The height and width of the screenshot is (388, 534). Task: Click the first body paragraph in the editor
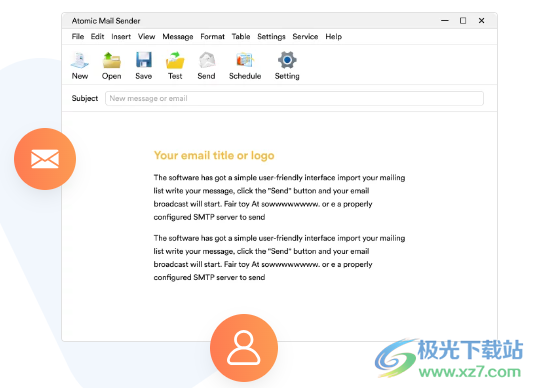tap(279, 197)
